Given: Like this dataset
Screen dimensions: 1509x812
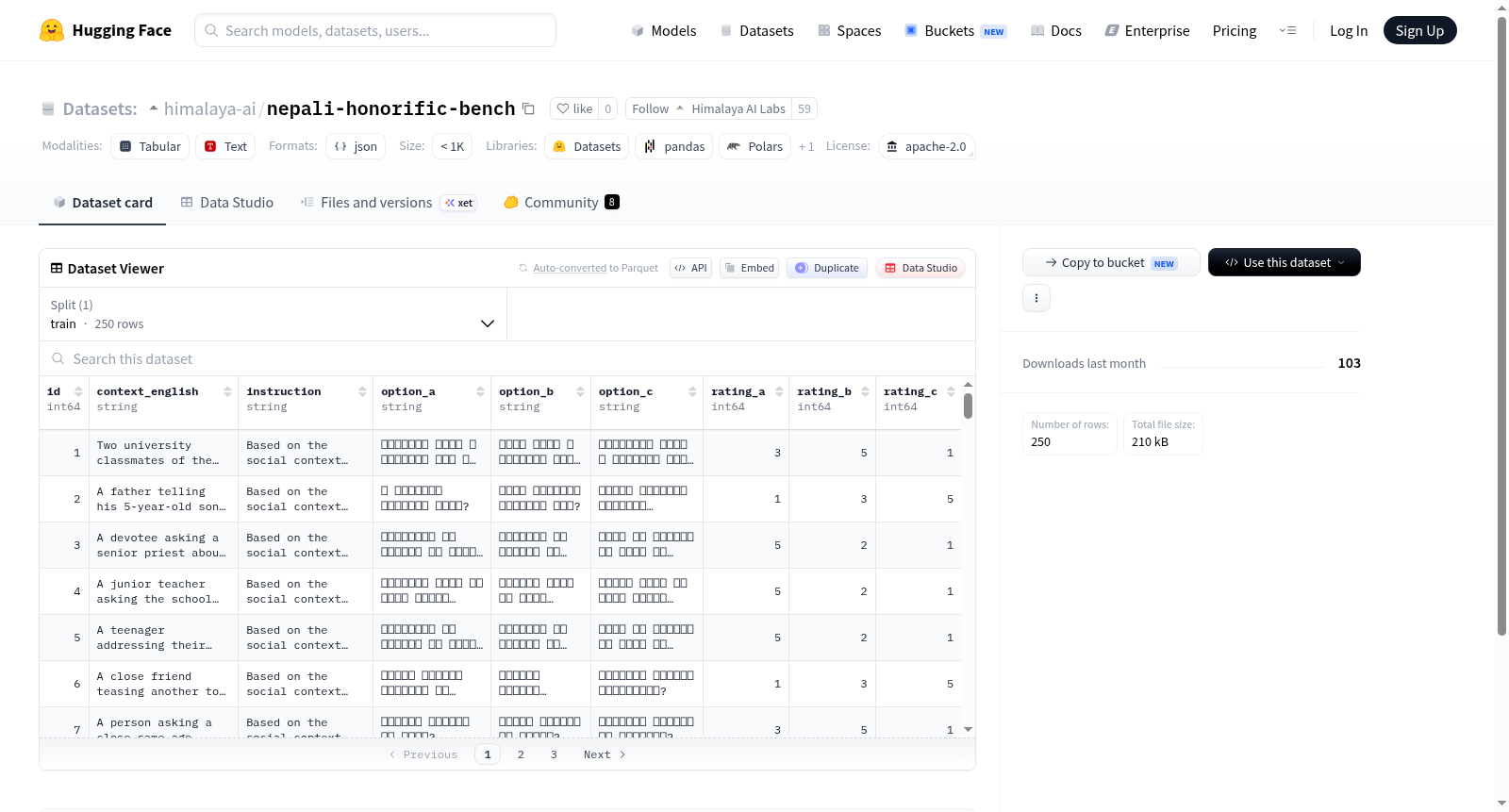Looking at the screenshot, I should pos(574,108).
